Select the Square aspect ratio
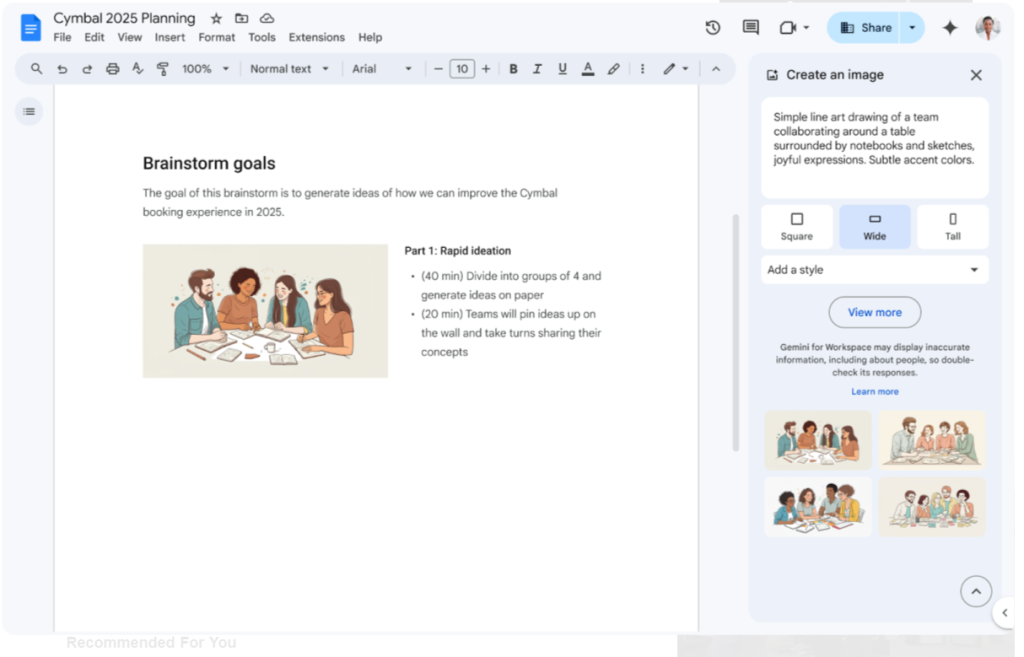The height and width of the screenshot is (657, 1024). click(x=797, y=226)
